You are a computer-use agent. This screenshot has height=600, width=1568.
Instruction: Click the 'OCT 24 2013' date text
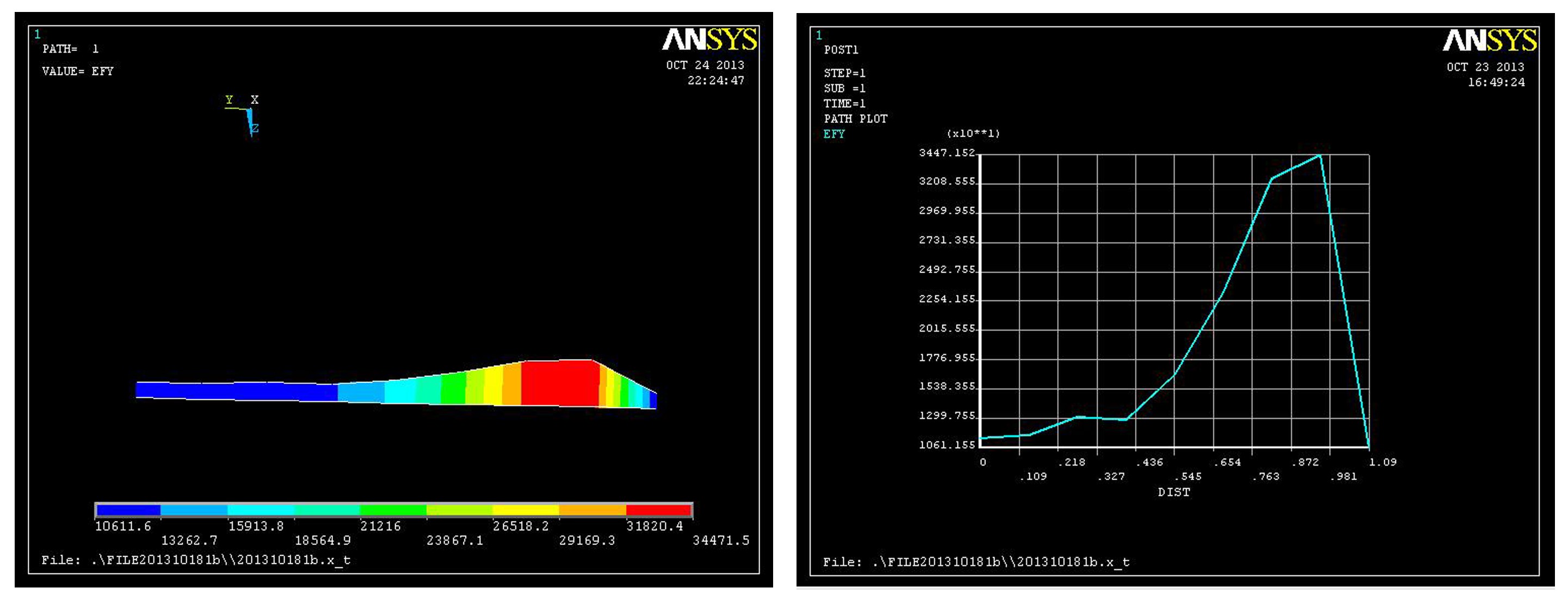click(705, 65)
